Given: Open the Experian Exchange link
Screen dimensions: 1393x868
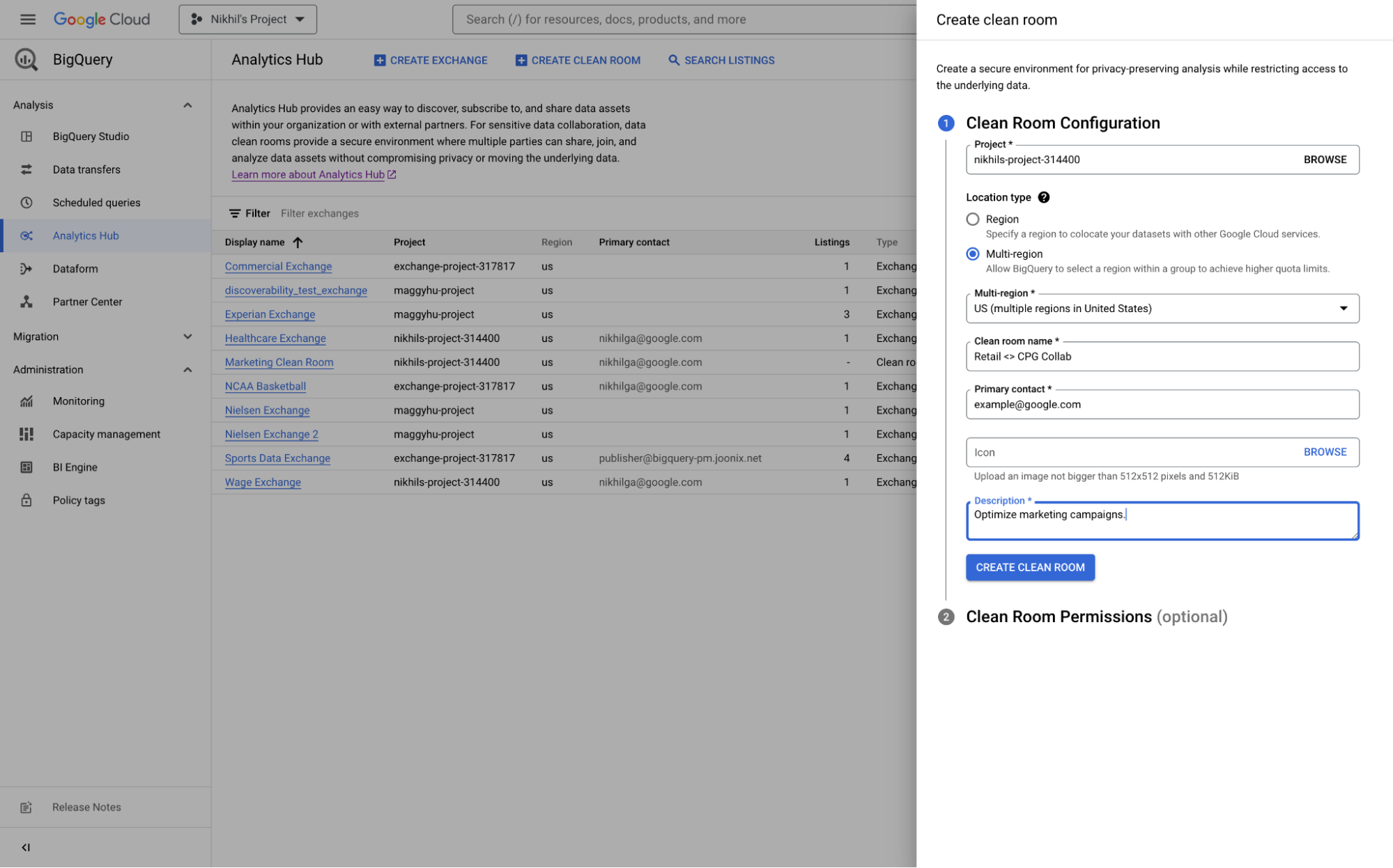Looking at the screenshot, I should 270,314.
